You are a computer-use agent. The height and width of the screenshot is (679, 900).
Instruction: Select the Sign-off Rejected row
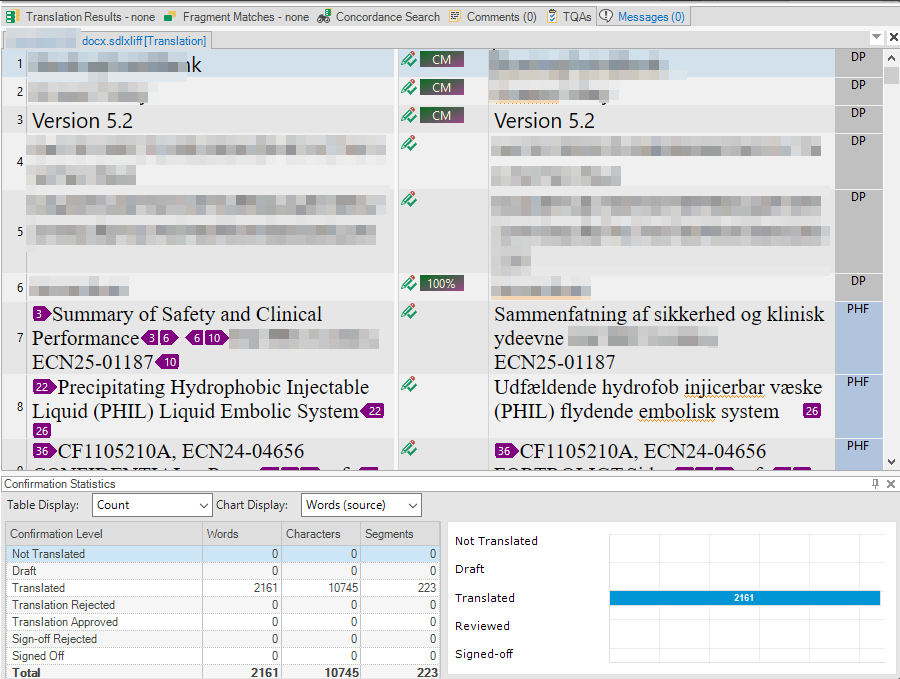pos(223,639)
